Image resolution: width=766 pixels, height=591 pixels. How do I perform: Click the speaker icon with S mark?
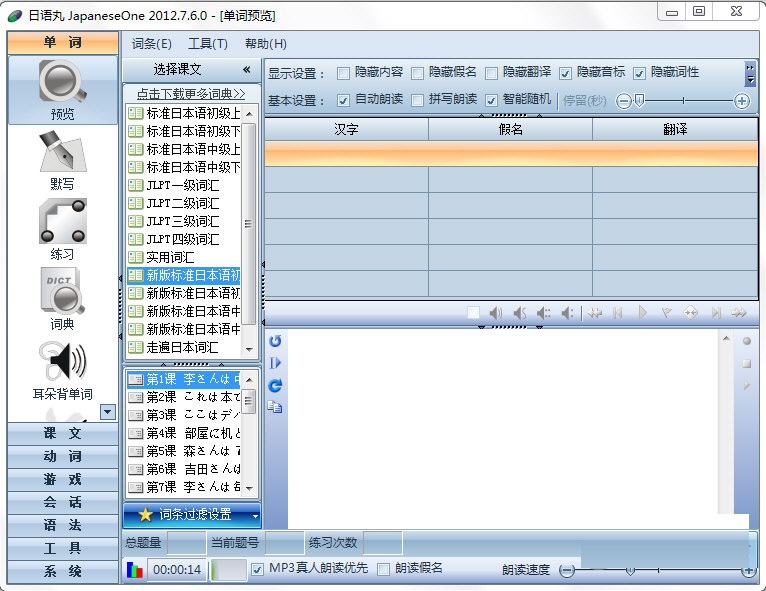[520, 313]
